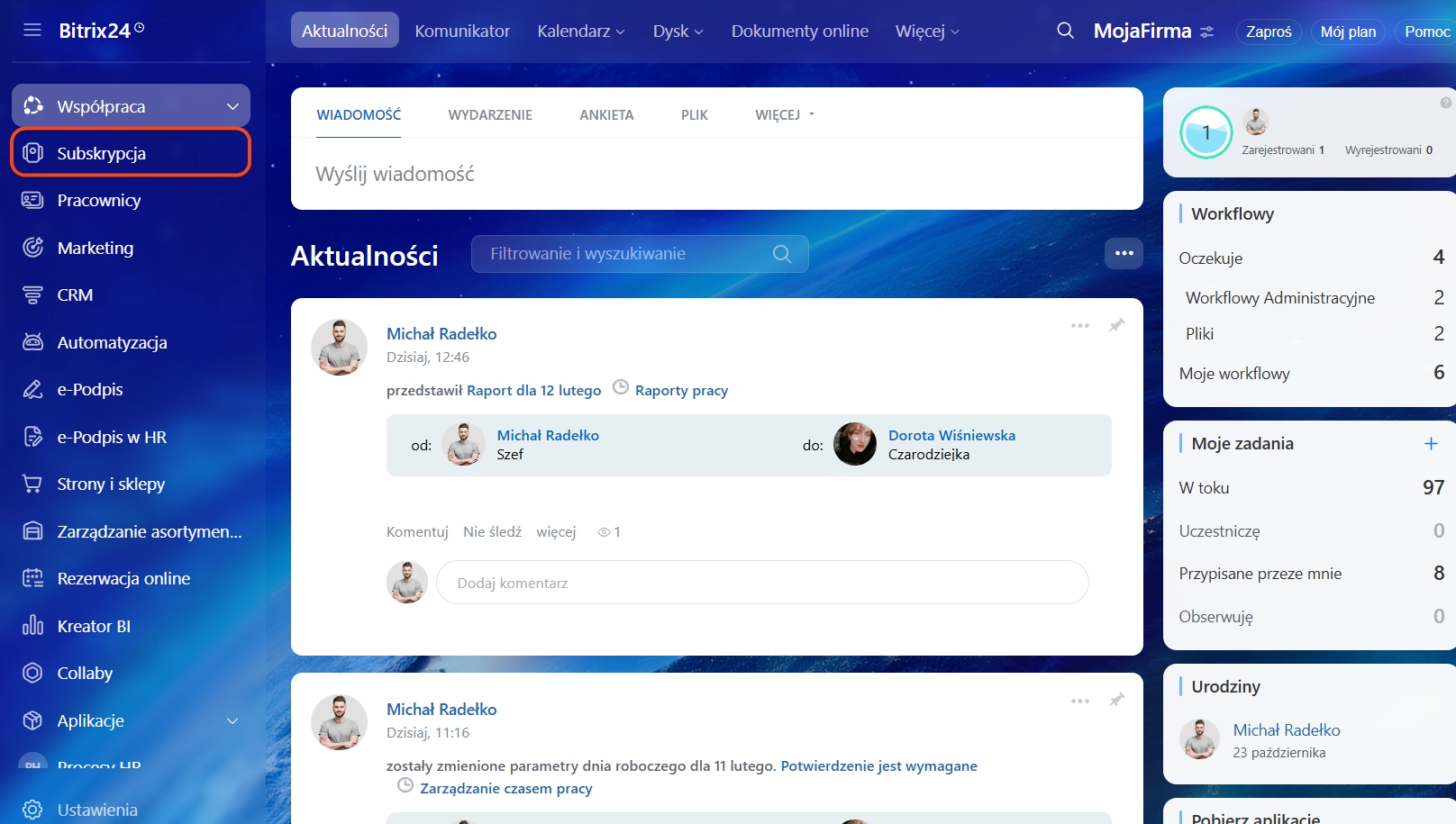This screenshot has height=824, width=1456.
Task: Open Komunikator from the top menu
Action: tap(462, 31)
